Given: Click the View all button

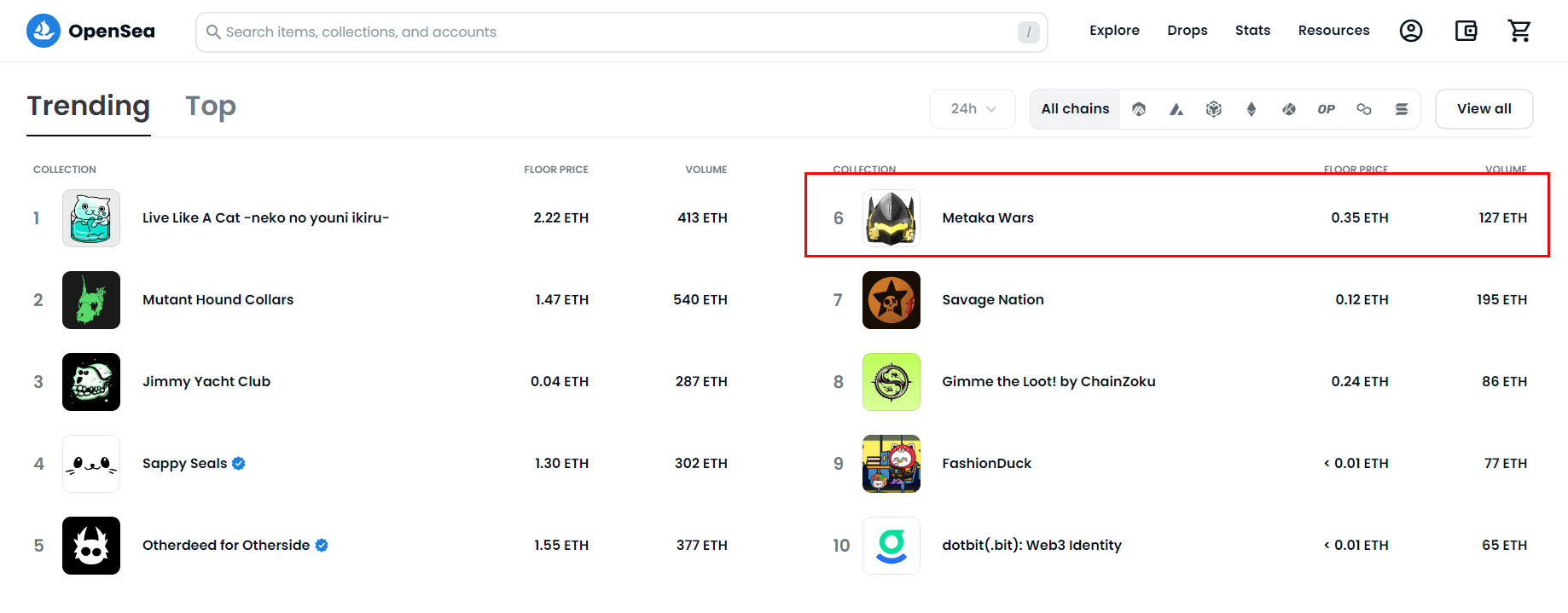Looking at the screenshot, I should pos(1484,109).
